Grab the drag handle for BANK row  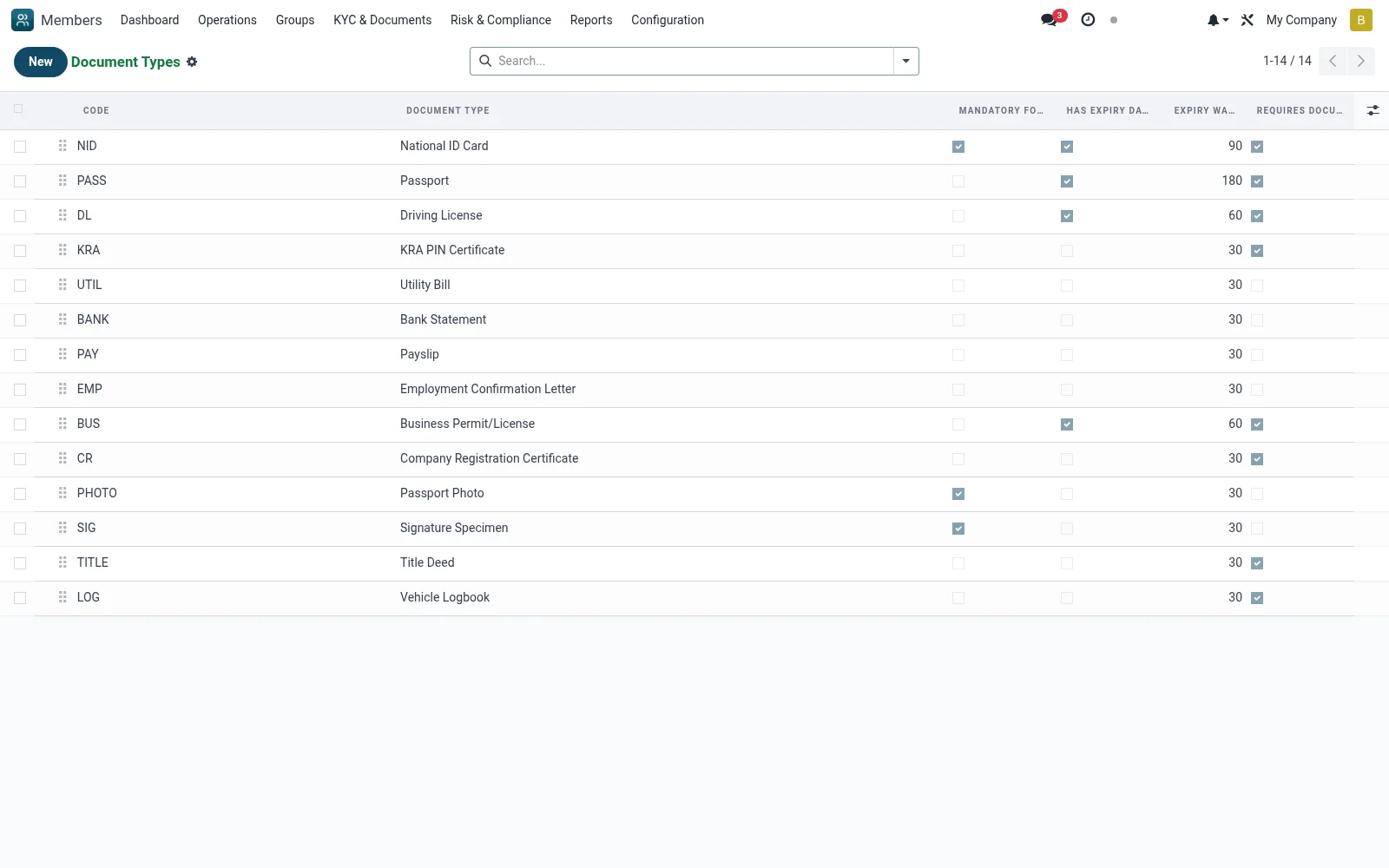(63, 319)
